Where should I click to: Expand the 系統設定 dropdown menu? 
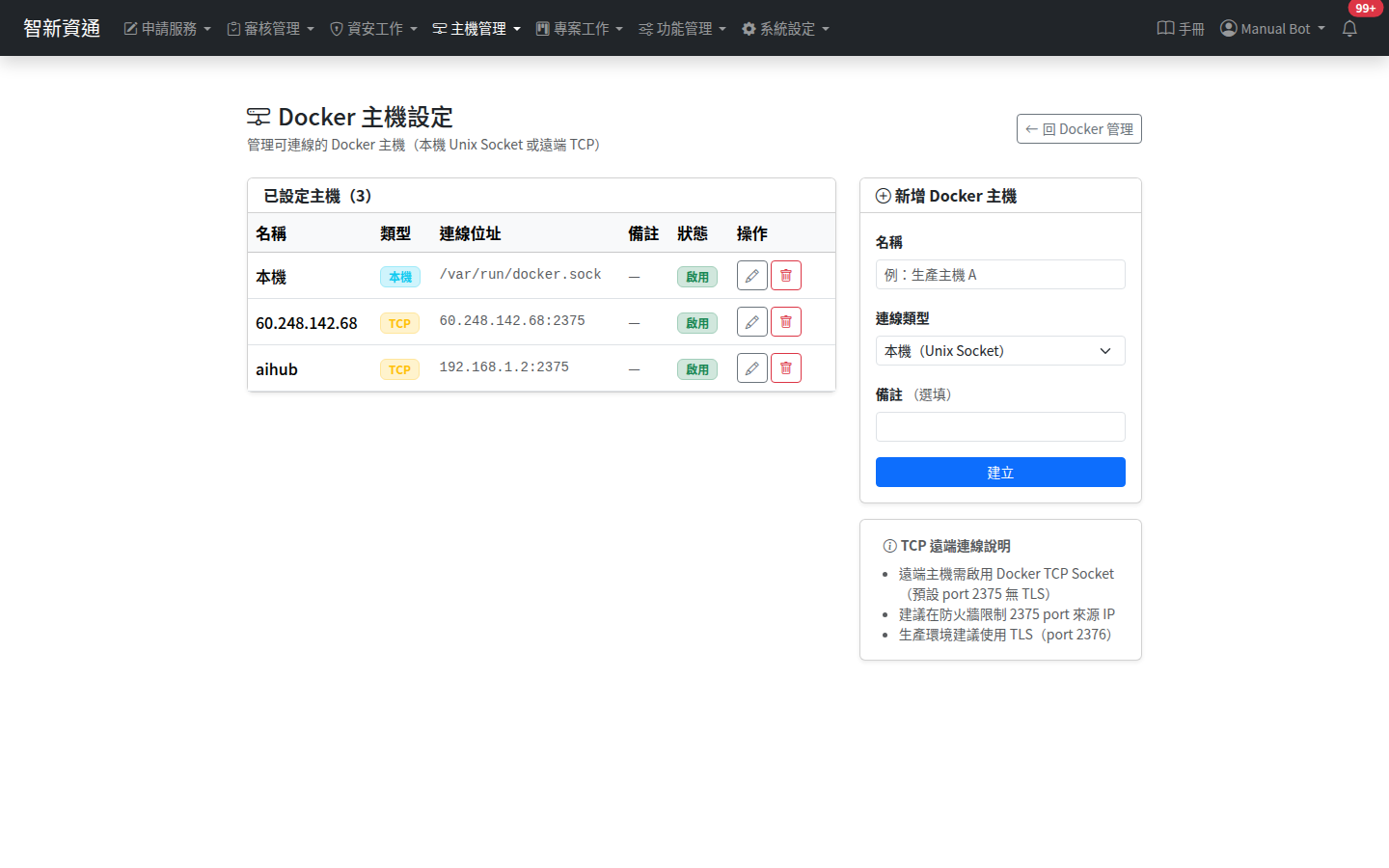pyautogui.click(x=785, y=29)
